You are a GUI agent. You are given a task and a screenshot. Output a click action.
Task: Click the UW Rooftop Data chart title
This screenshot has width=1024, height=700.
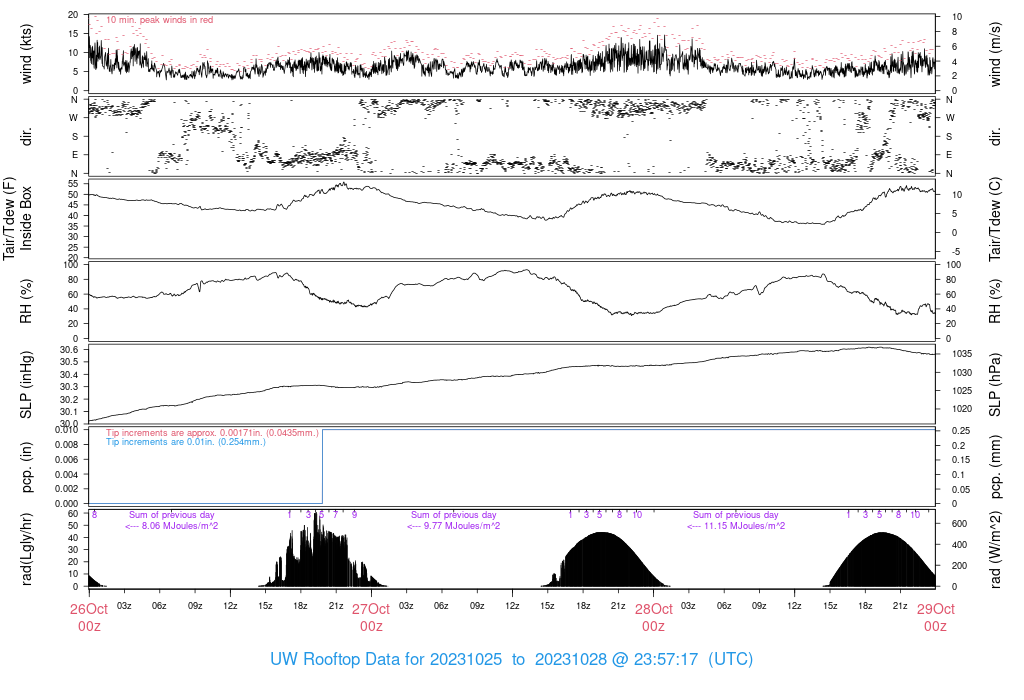511,660
